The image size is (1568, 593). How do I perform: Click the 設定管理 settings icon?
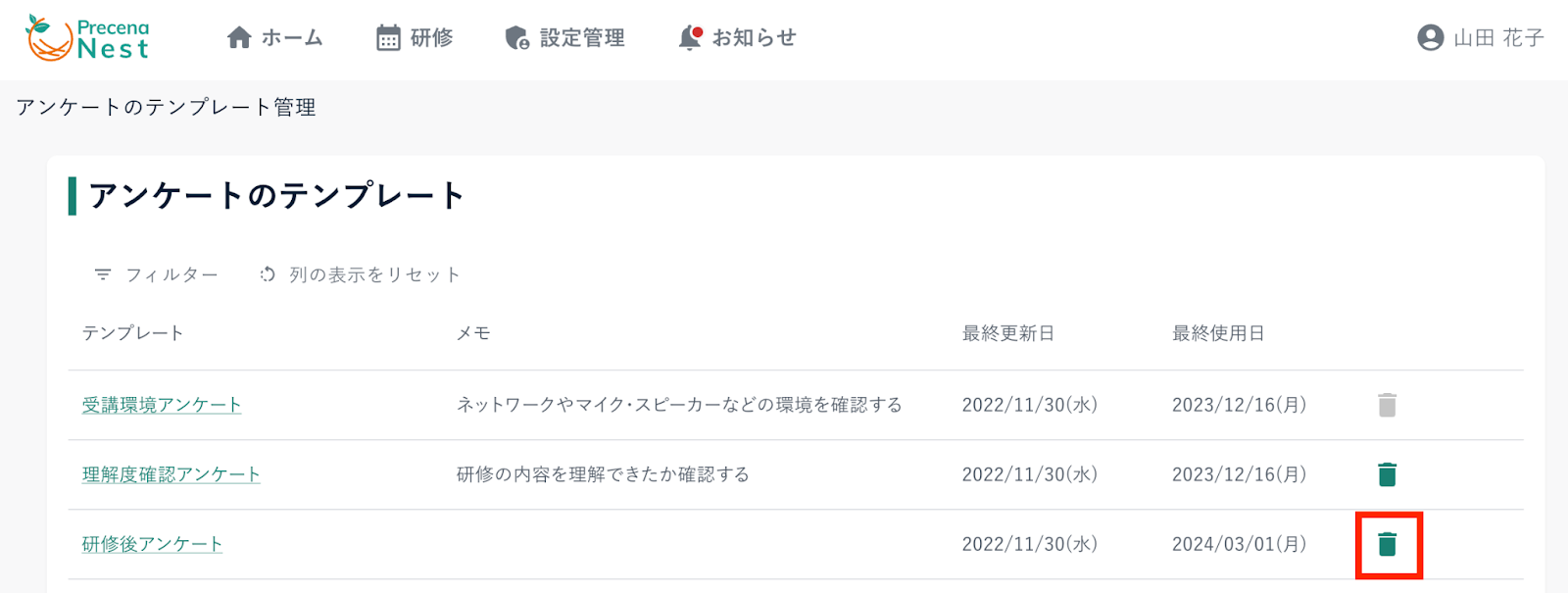pos(516,38)
